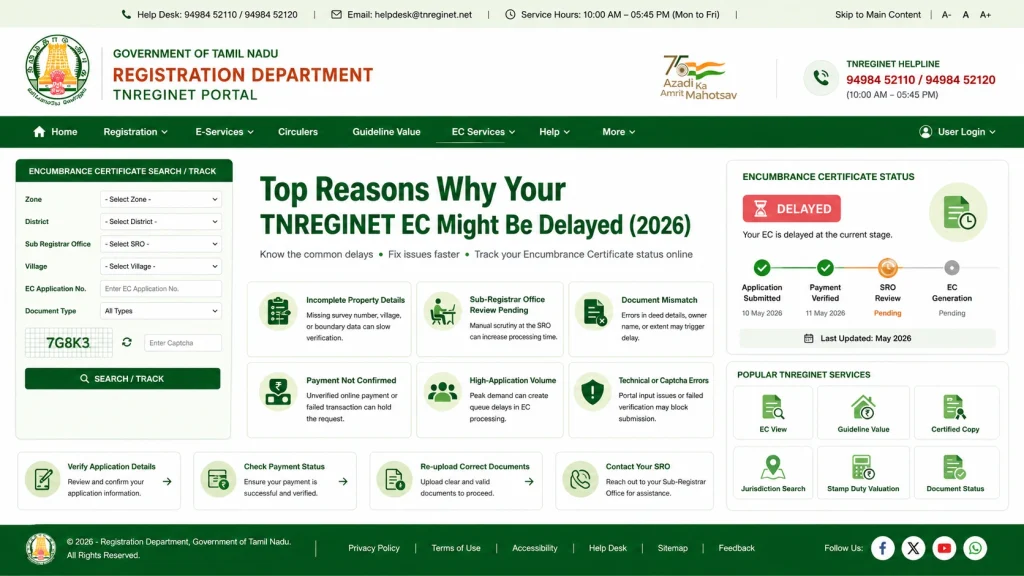Open the Terms of Use link
The height and width of the screenshot is (576, 1024).
[x=456, y=548]
